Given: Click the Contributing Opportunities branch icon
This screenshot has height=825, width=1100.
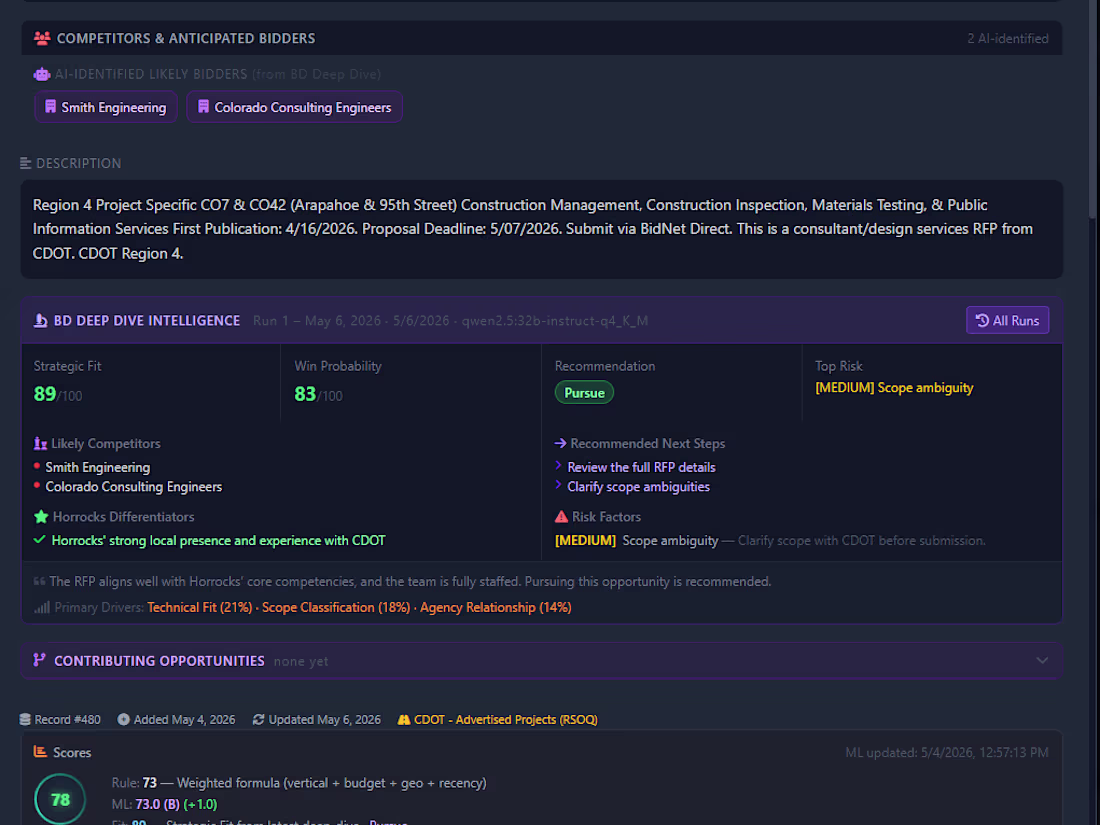Looking at the screenshot, I should (x=39, y=660).
